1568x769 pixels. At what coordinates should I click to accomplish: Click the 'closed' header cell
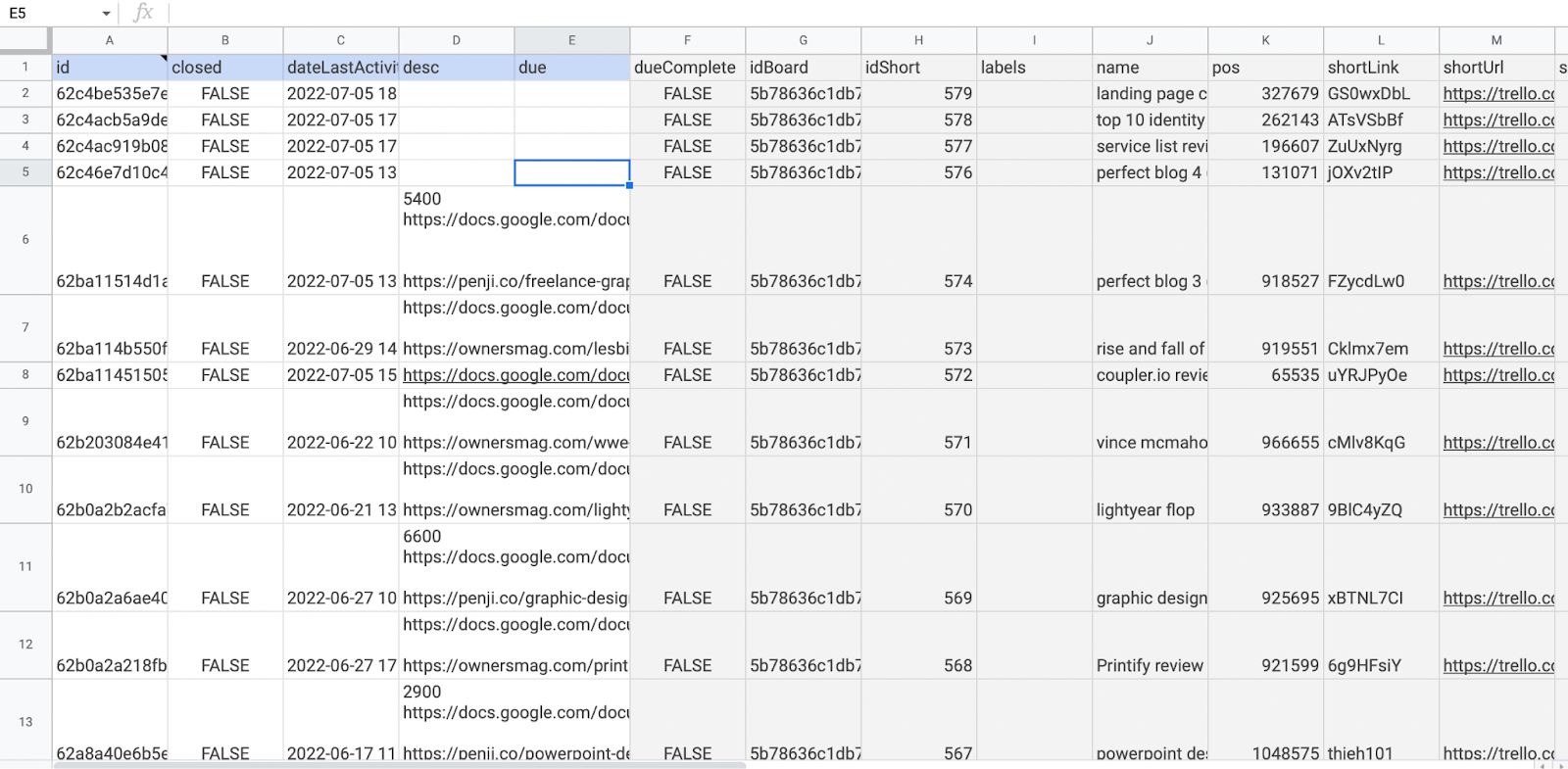pyautogui.click(x=225, y=68)
